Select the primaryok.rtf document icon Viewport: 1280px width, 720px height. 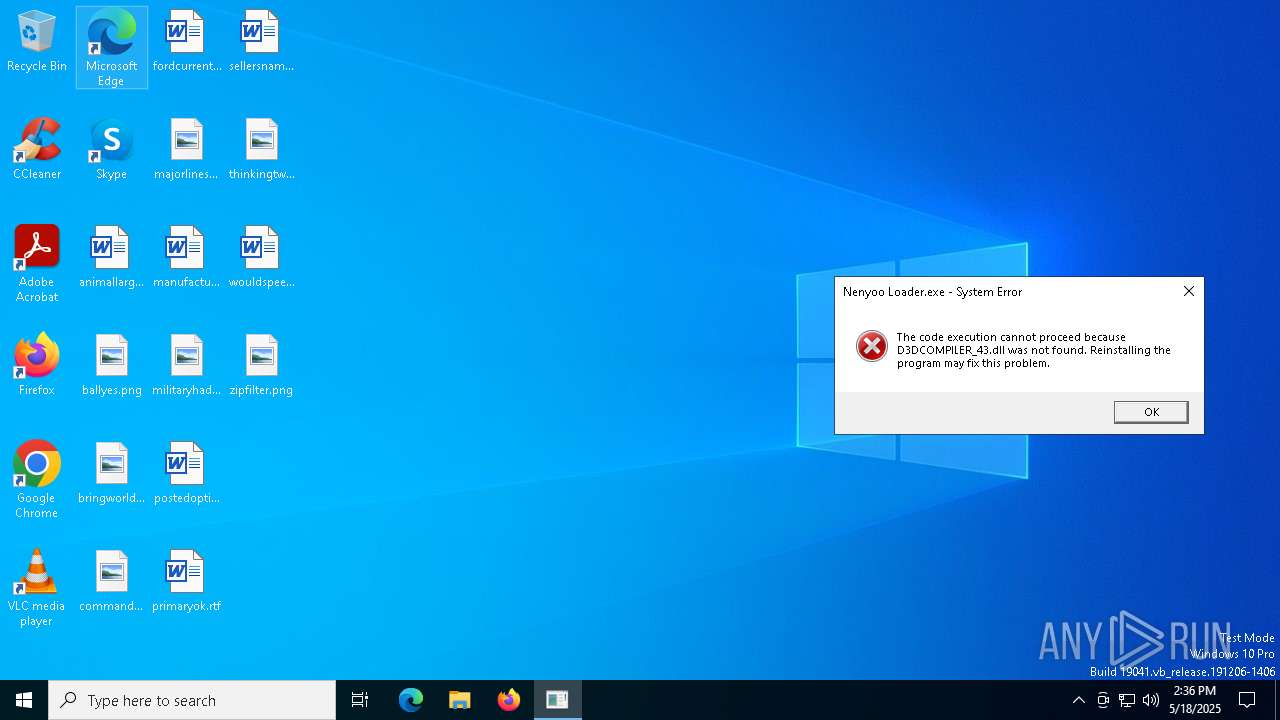(x=186, y=582)
